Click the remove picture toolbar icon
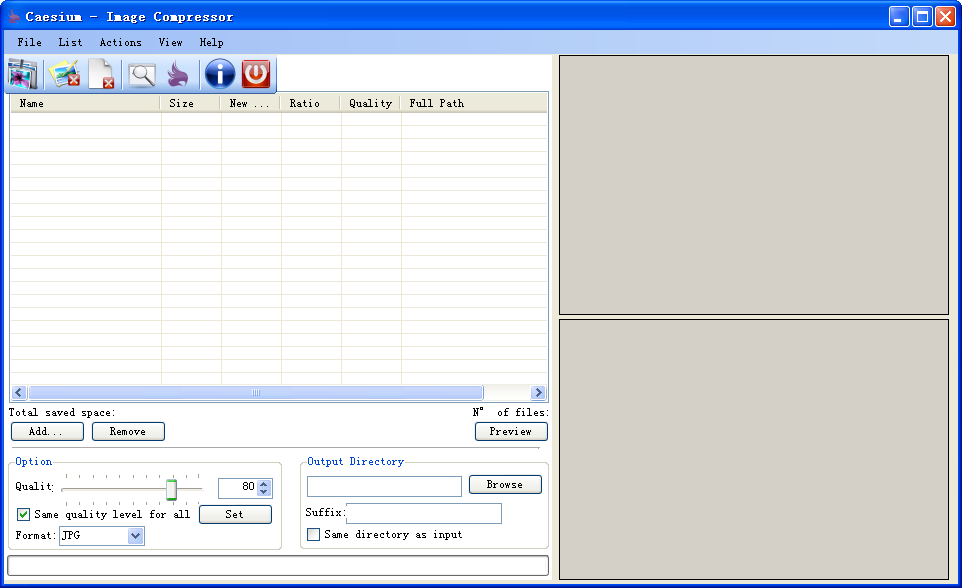The height and width of the screenshot is (588, 962). 64,74
